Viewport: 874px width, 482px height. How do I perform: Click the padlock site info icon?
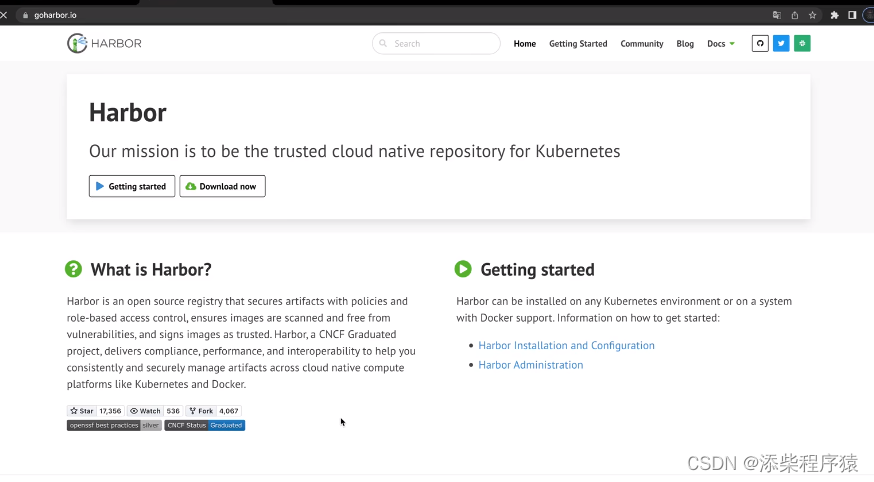[25, 15]
